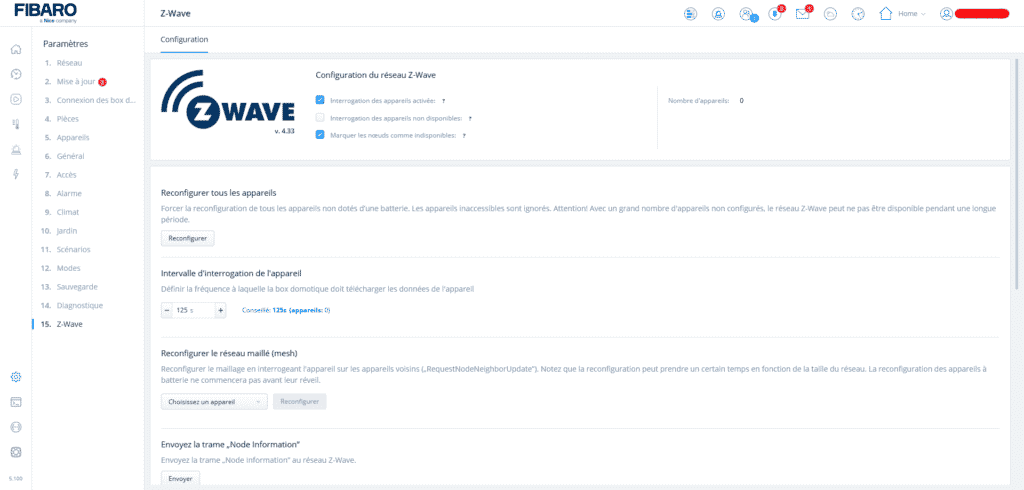Toggle Interrogation des appareils non disponibles checkbox
Viewport: 1024px width, 490px height.
tap(320, 118)
